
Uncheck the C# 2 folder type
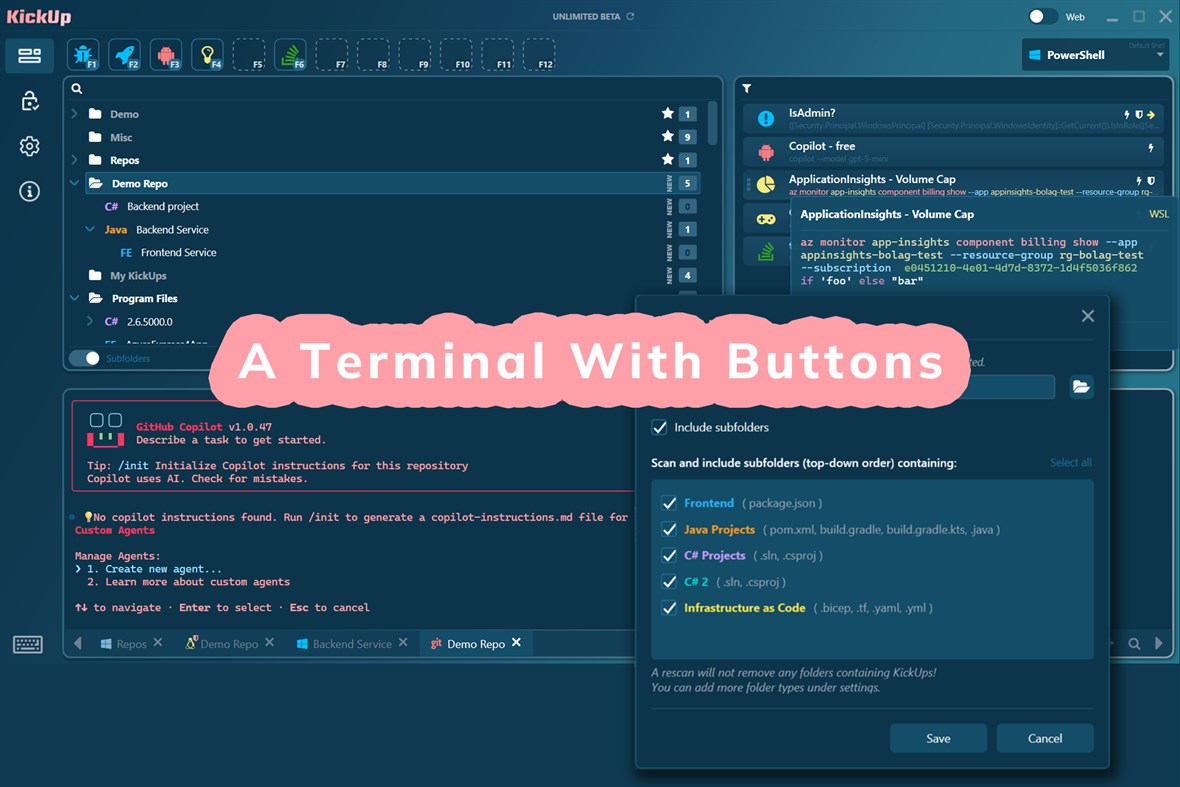[x=668, y=582]
